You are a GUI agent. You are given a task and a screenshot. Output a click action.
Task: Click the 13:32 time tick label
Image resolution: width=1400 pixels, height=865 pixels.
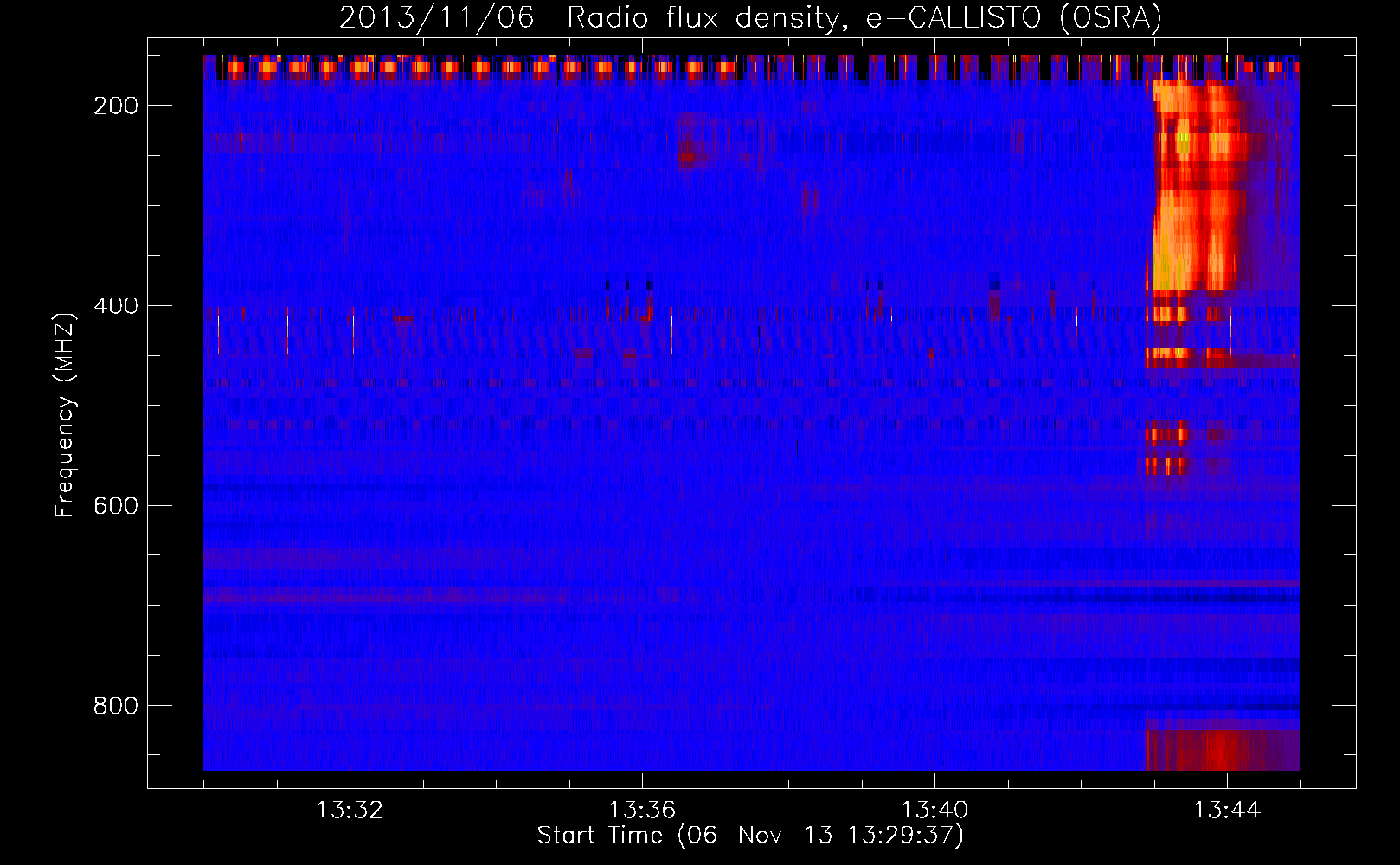pyautogui.click(x=350, y=811)
